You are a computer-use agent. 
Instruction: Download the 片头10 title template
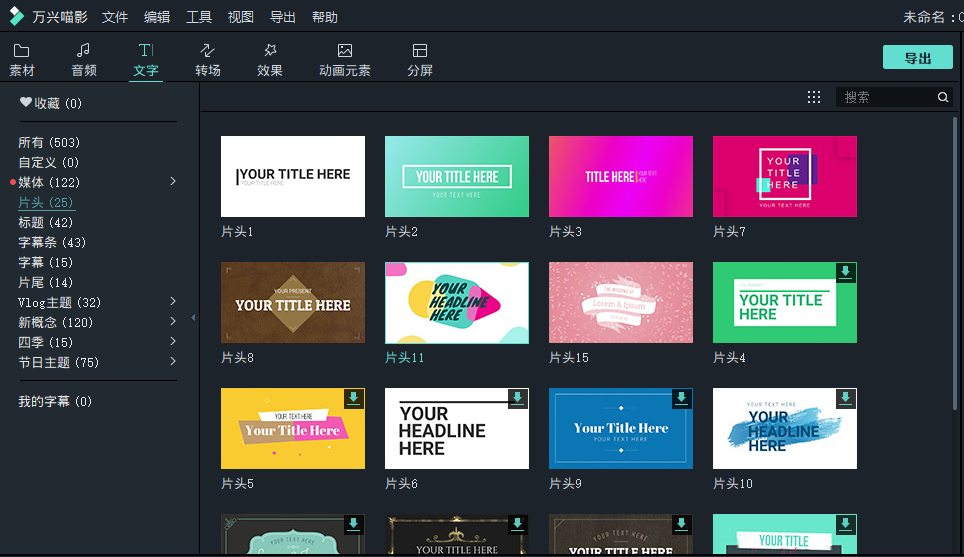[x=845, y=399]
